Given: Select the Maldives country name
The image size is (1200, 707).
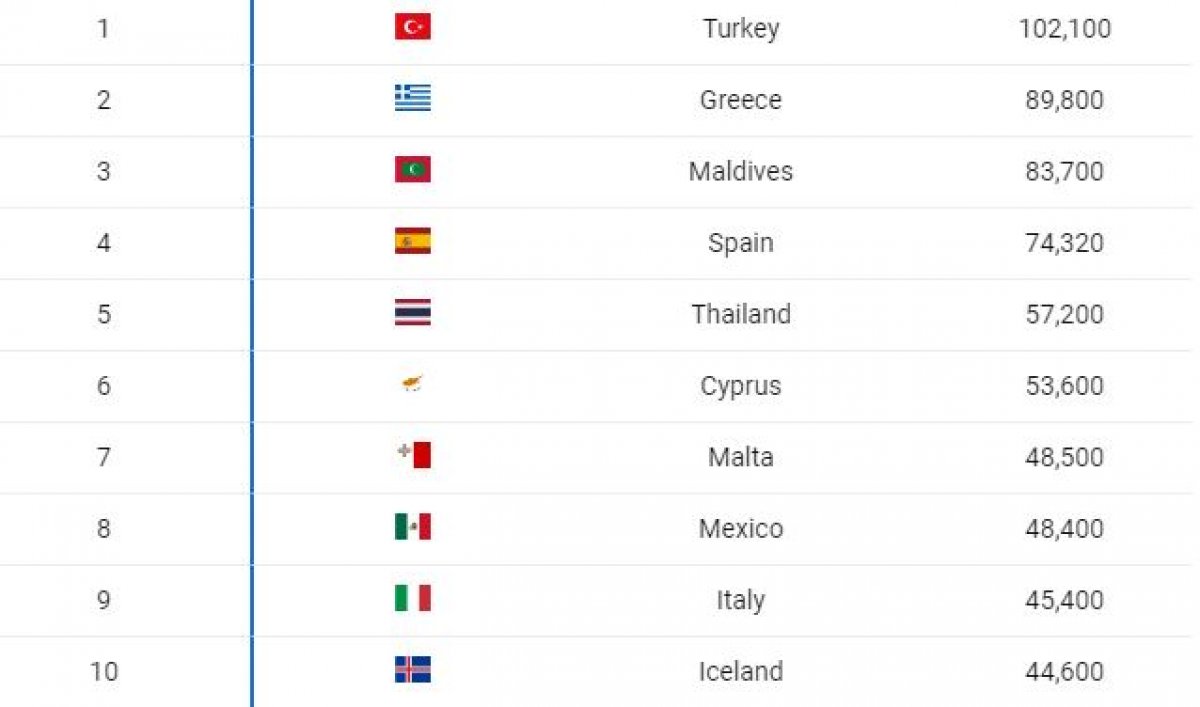Looking at the screenshot, I should point(741,171).
